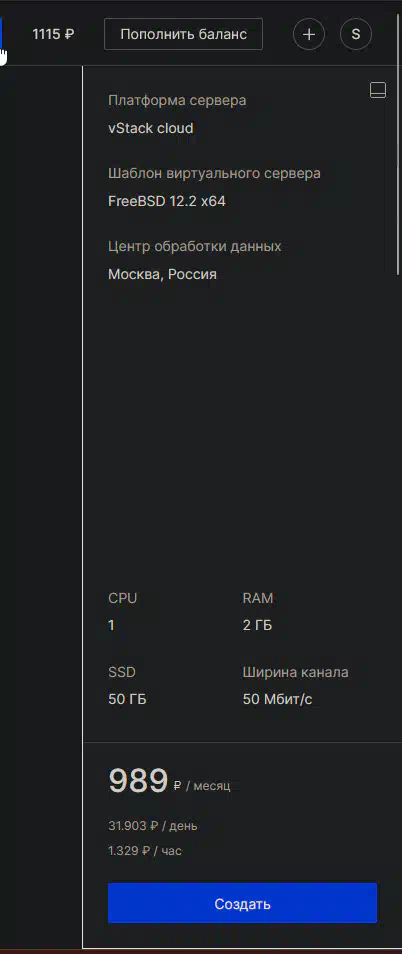Click the 1115 ₽ balance amount

tap(53, 34)
